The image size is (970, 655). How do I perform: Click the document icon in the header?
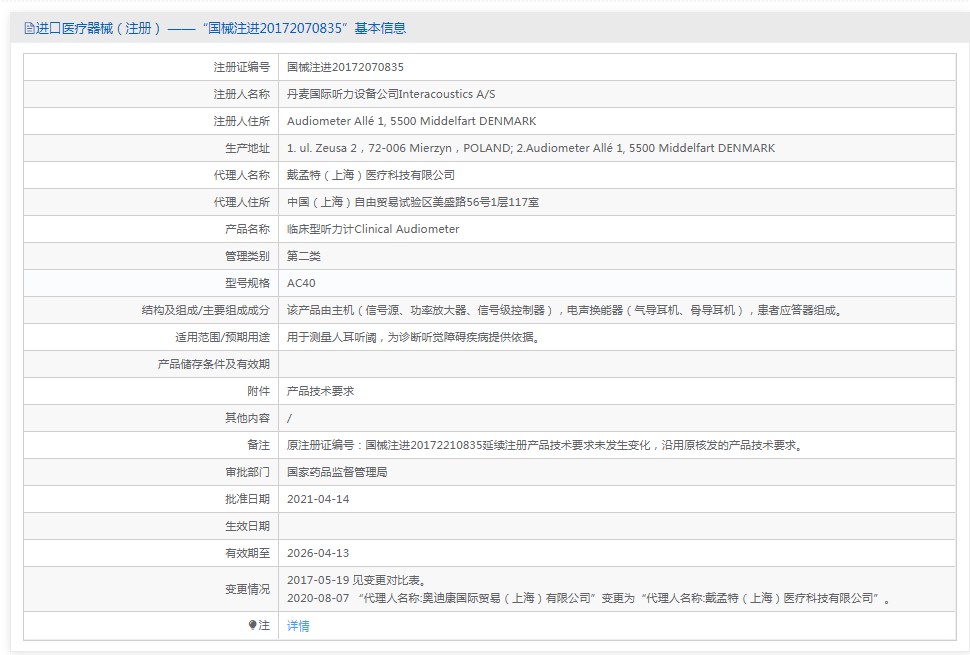tap(29, 29)
